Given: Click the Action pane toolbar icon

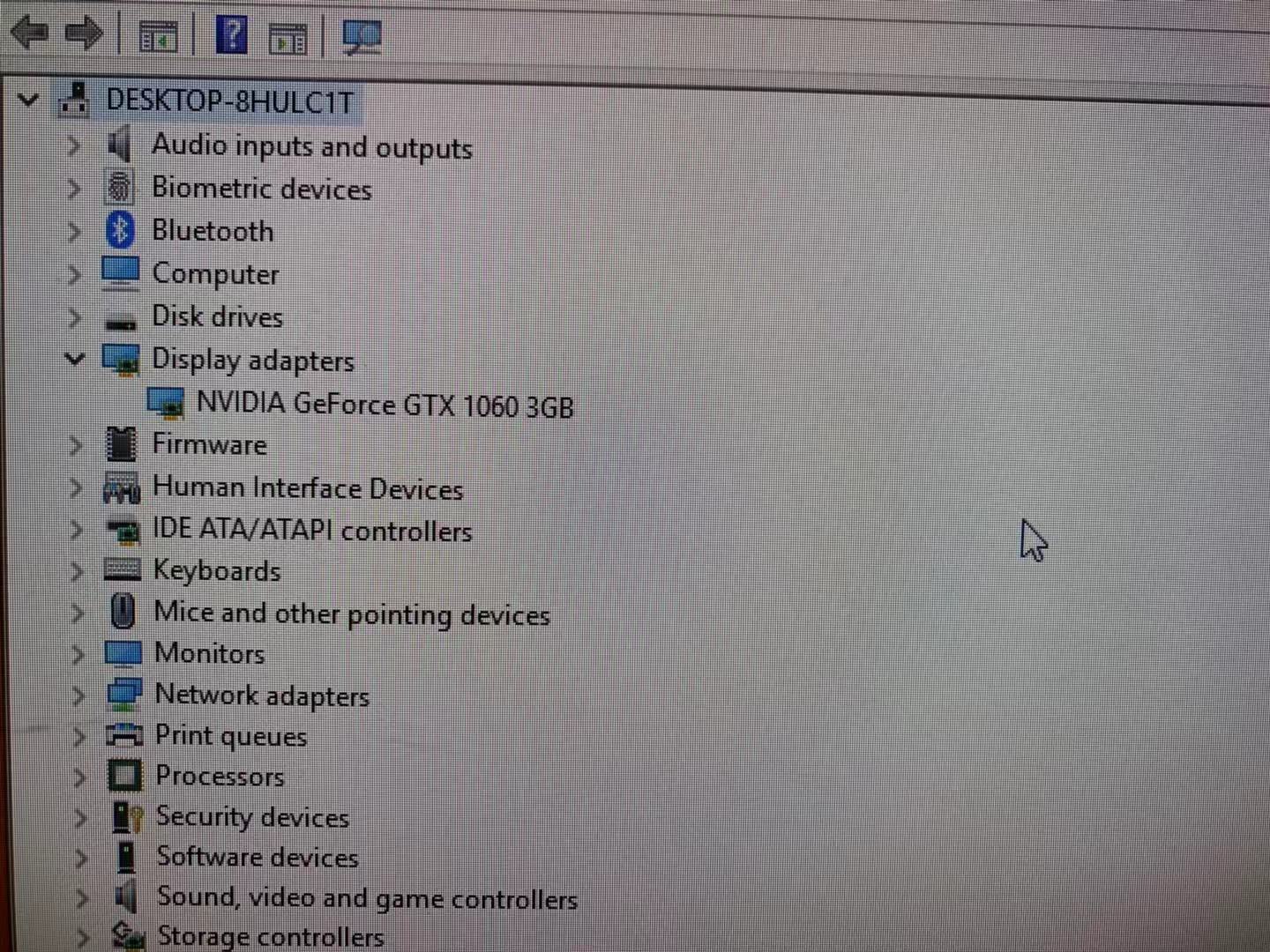Looking at the screenshot, I should [x=288, y=39].
